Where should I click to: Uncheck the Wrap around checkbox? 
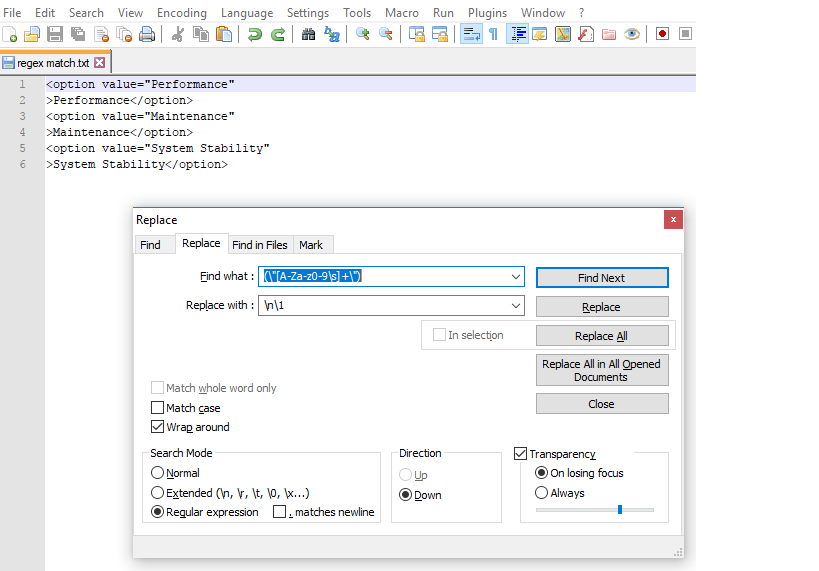tap(157, 427)
